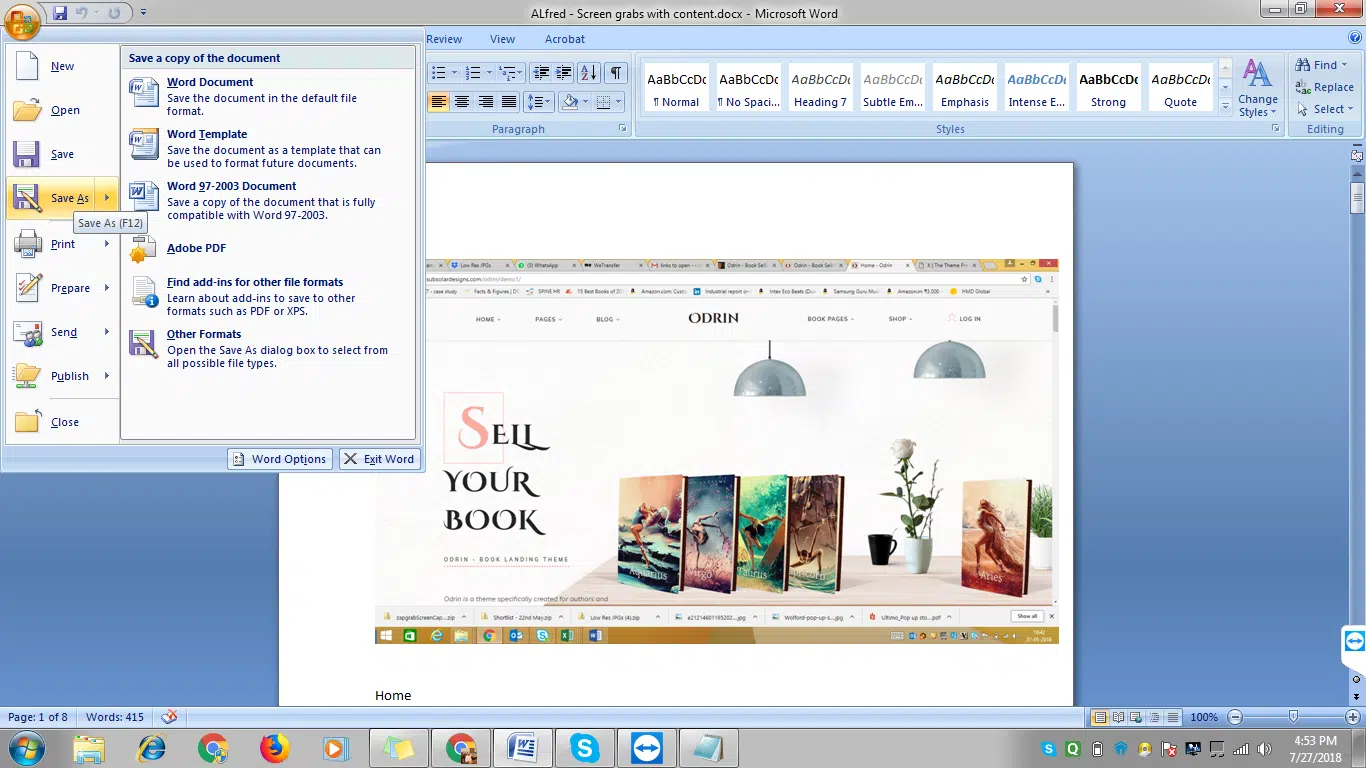
Task: Toggle left alignment off
Action: coord(440,101)
